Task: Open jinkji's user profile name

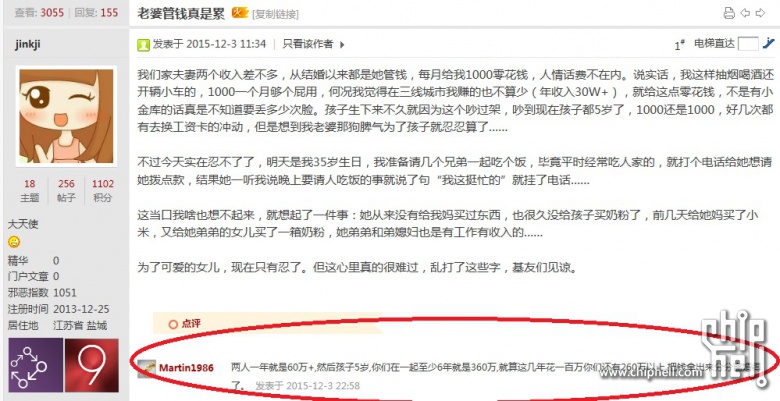Action: 27,44
